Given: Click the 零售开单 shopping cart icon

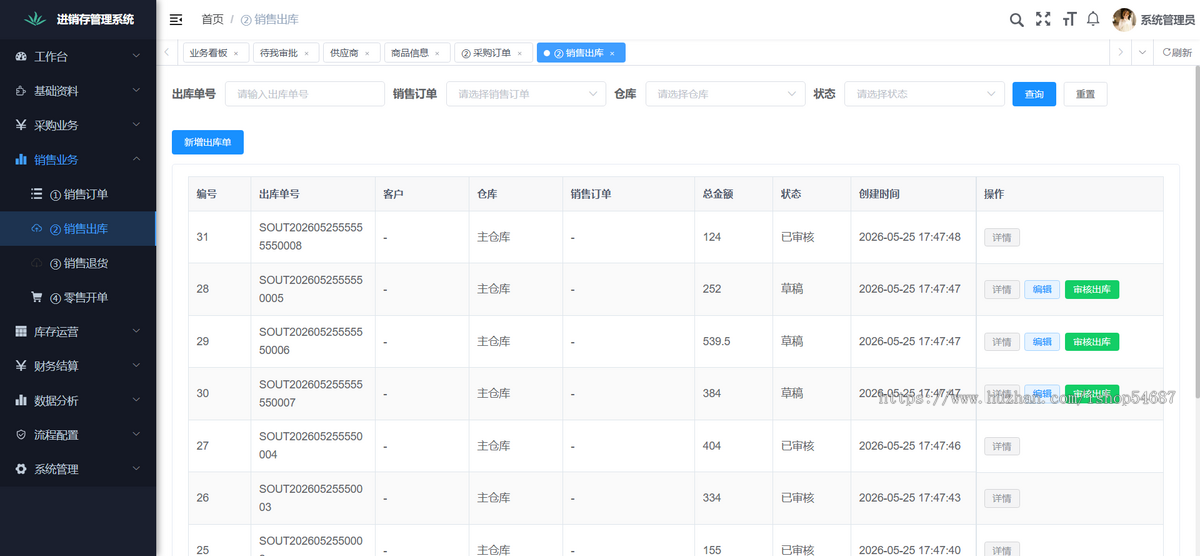Looking at the screenshot, I should click(x=37, y=297).
